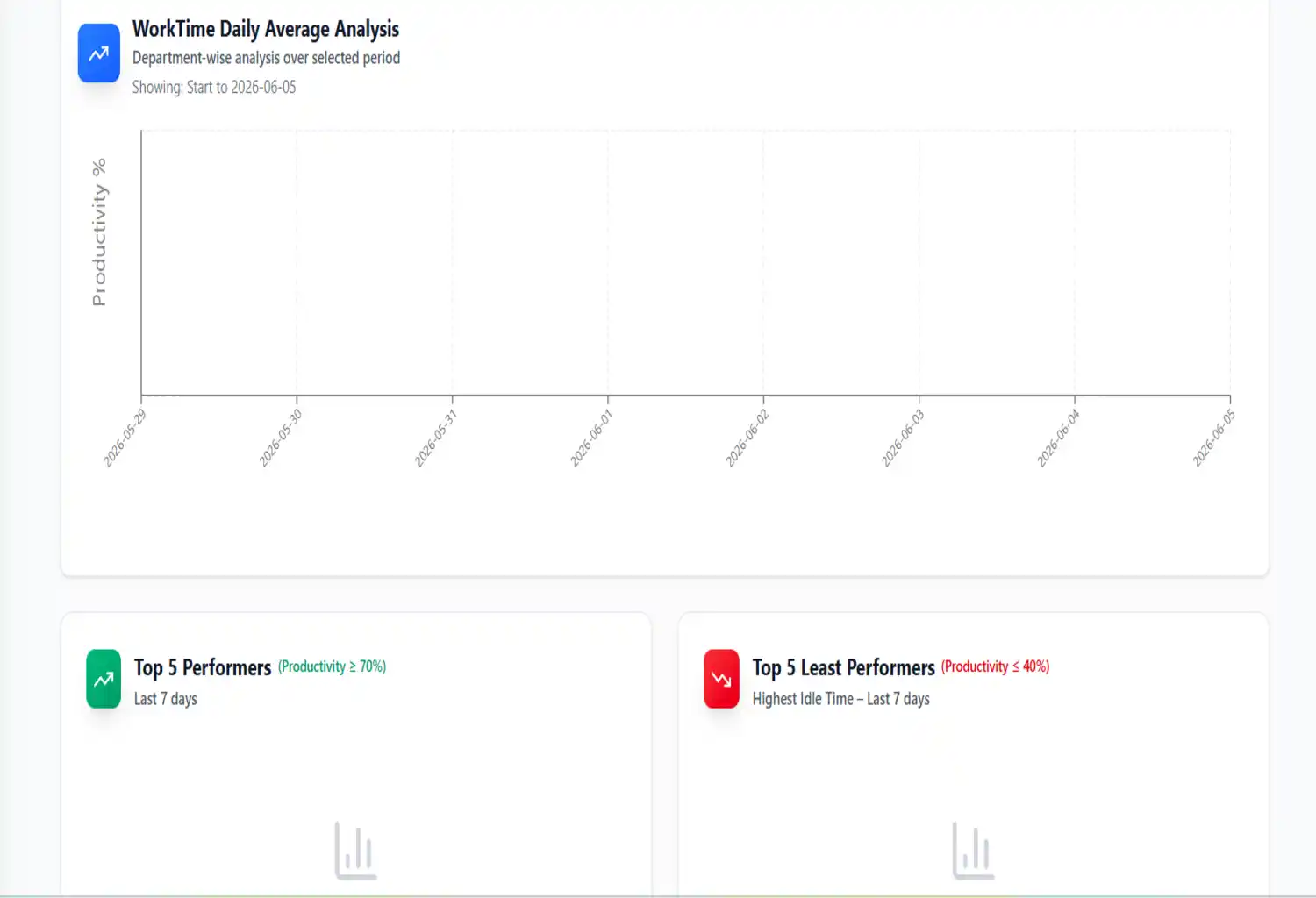Click the 2026-05-30 date axis label
1316x898 pixels.
coord(280,438)
